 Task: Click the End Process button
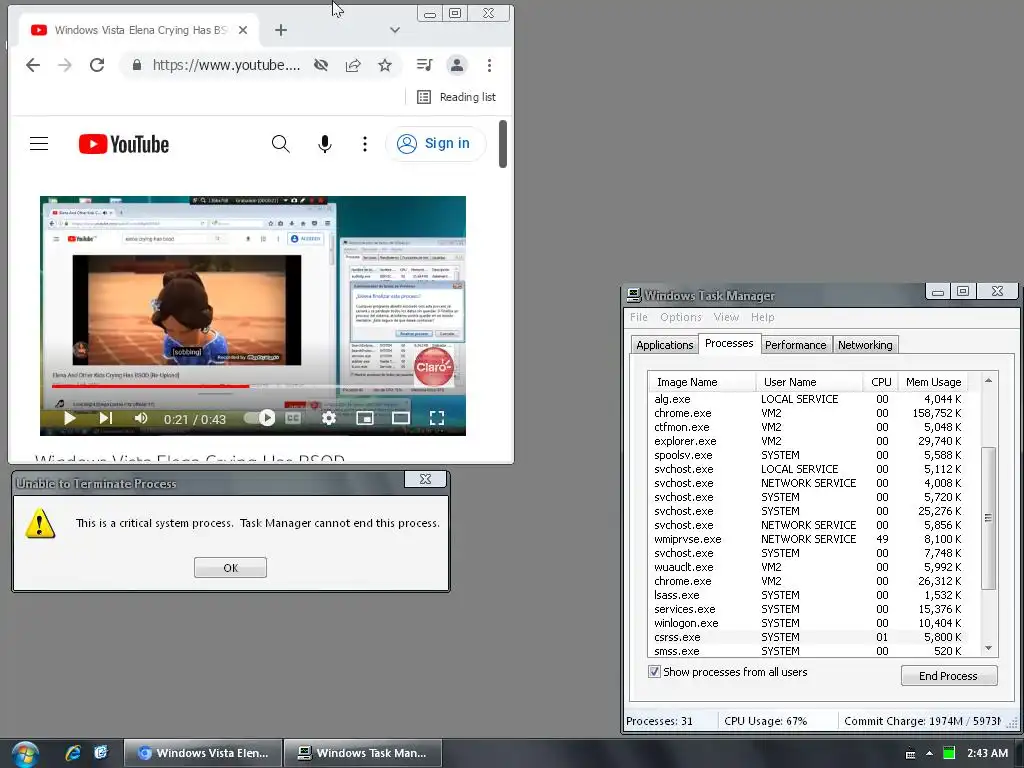948,676
